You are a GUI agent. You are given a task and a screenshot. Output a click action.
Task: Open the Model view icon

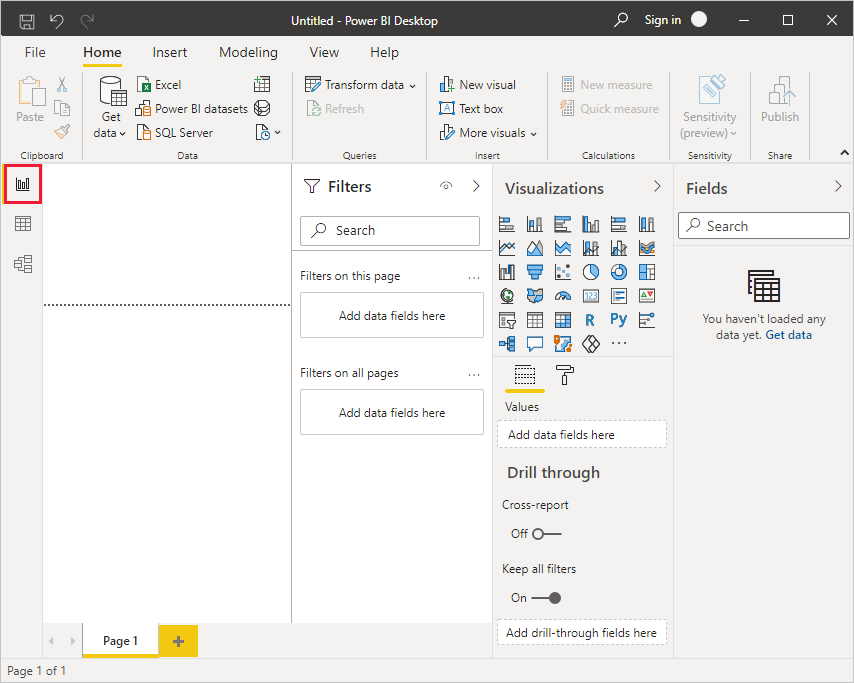(22, 264)
